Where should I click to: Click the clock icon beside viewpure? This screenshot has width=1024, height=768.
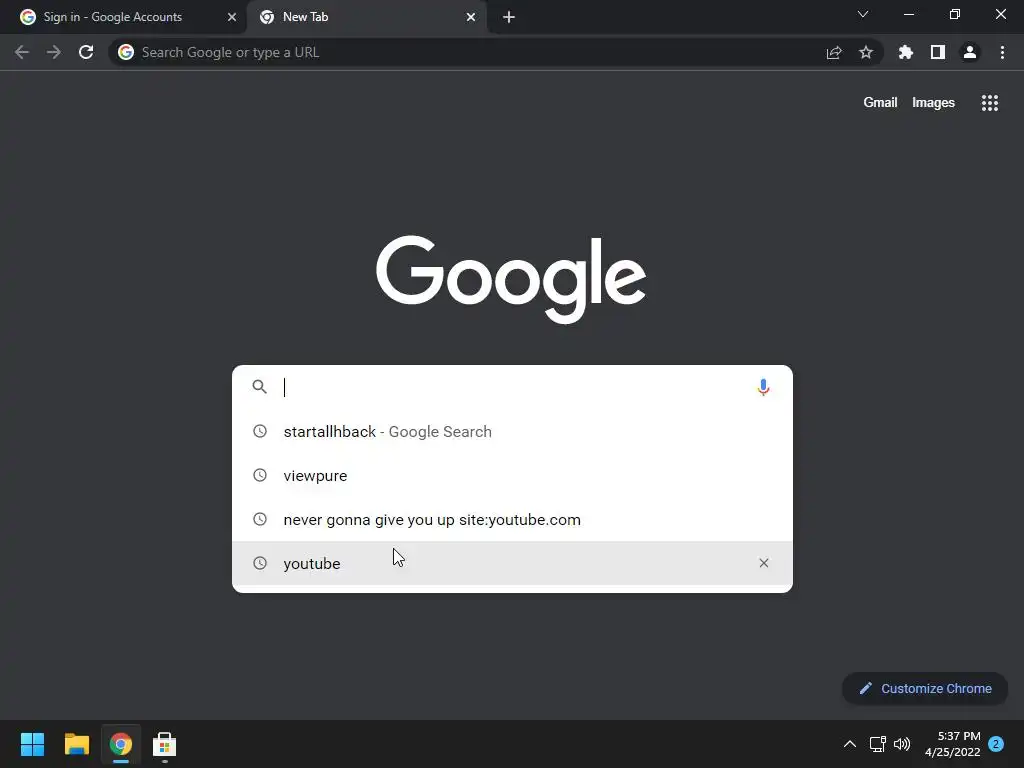(x=260, y=475)
